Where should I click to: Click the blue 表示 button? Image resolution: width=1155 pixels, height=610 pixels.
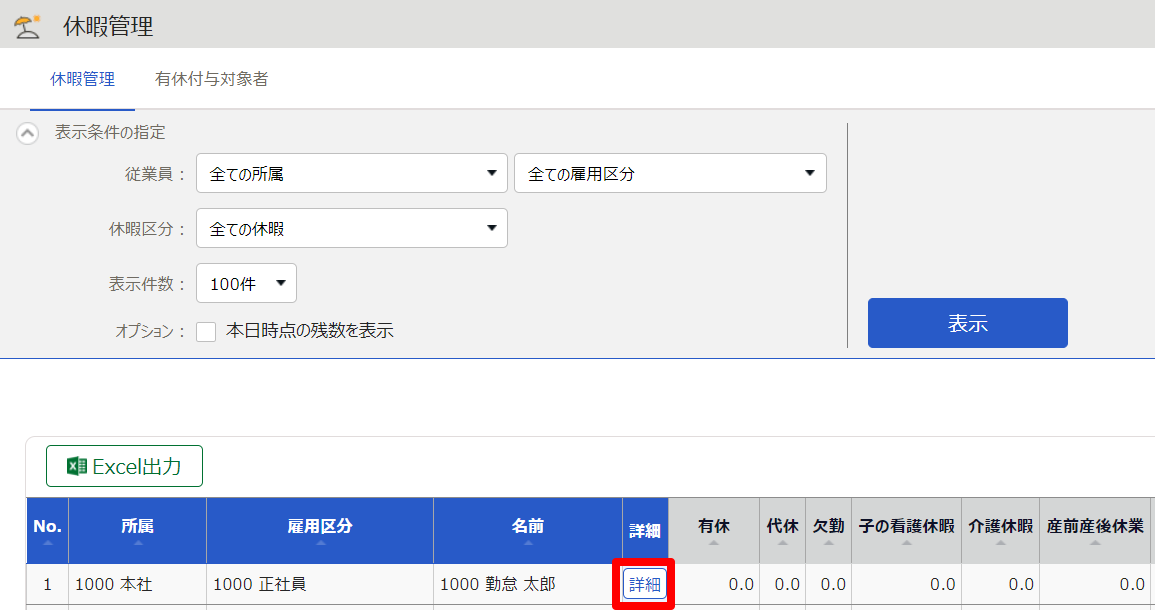(967, 323)
